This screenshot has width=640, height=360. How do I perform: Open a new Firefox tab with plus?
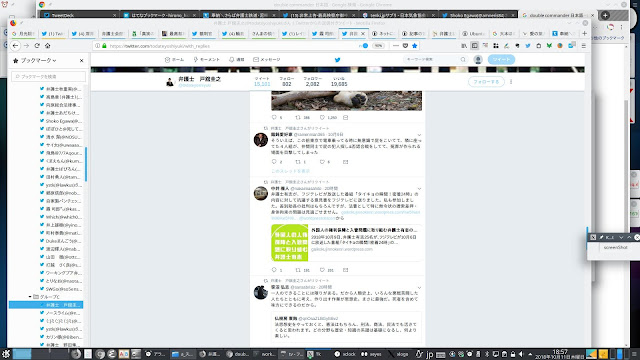pos(584,33)
